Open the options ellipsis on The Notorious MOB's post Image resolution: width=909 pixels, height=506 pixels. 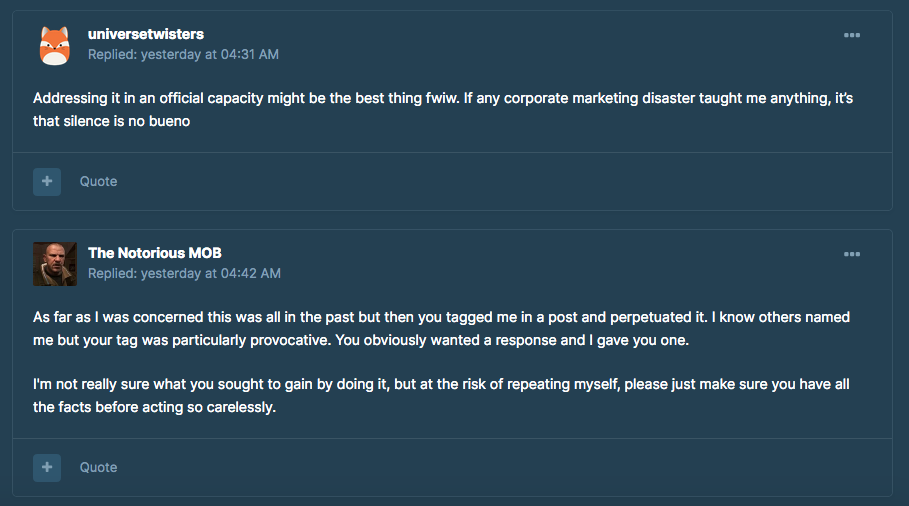click(852, 254)
